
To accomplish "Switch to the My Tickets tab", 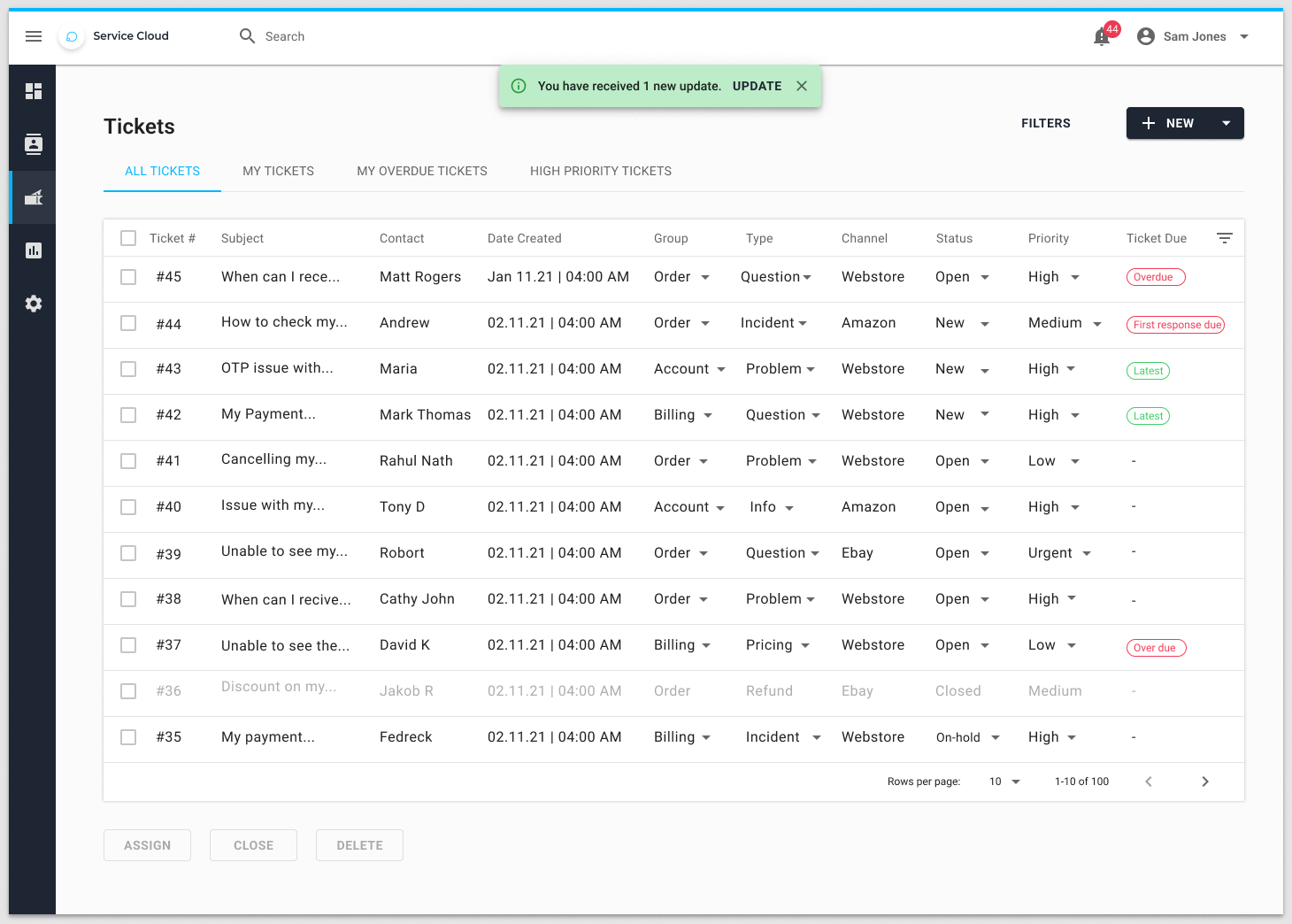I will tap(279, 171).
